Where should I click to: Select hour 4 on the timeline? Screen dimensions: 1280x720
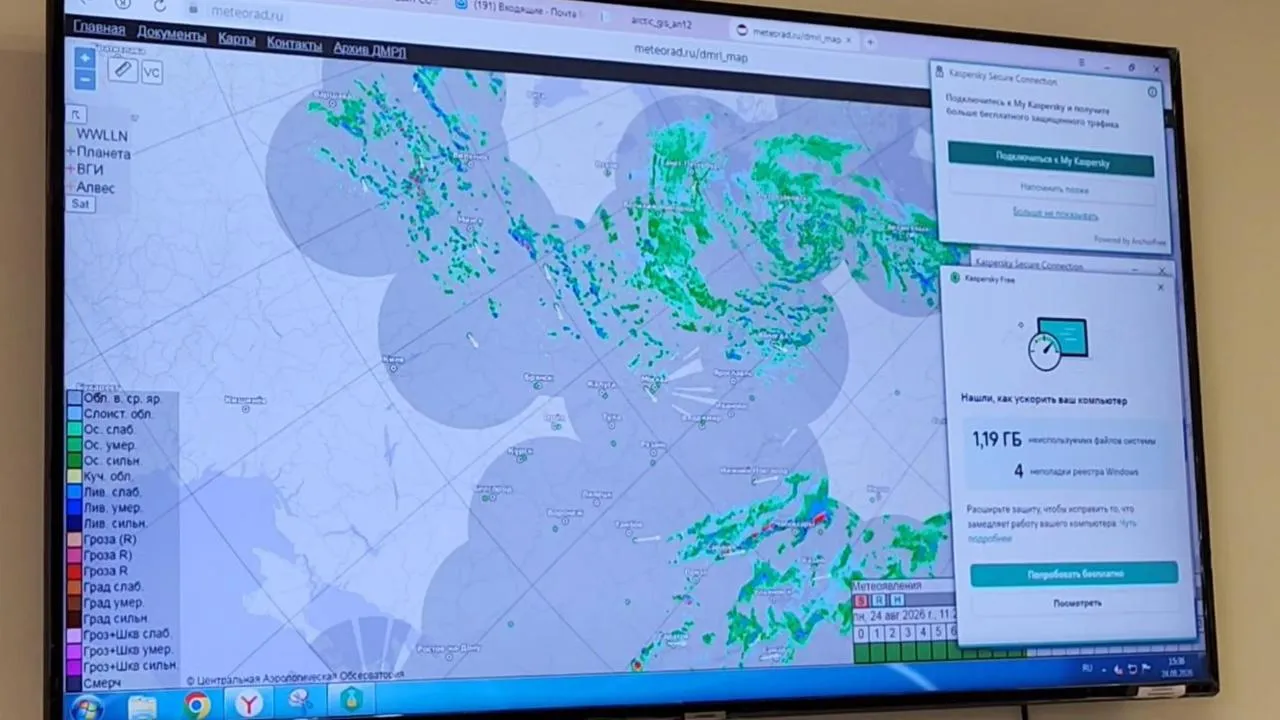[x=922, y=632]
